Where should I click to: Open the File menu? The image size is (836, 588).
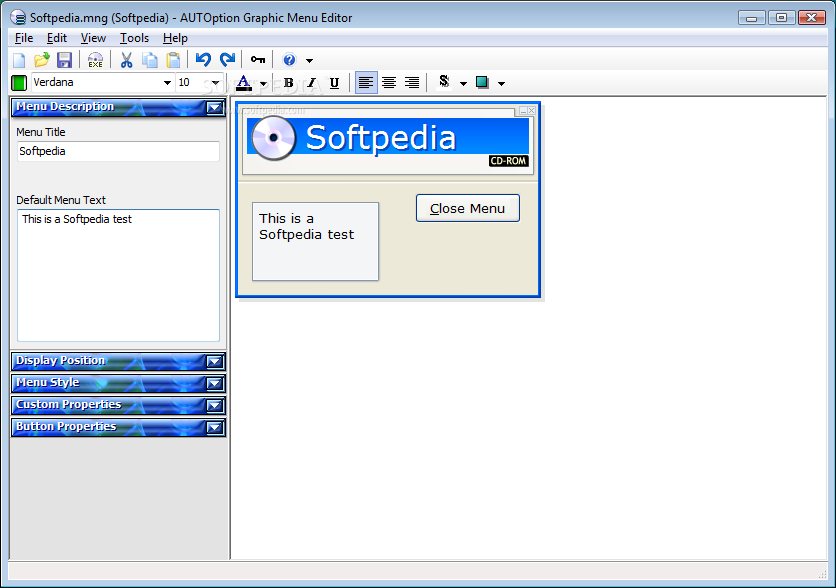coord(24,38)
